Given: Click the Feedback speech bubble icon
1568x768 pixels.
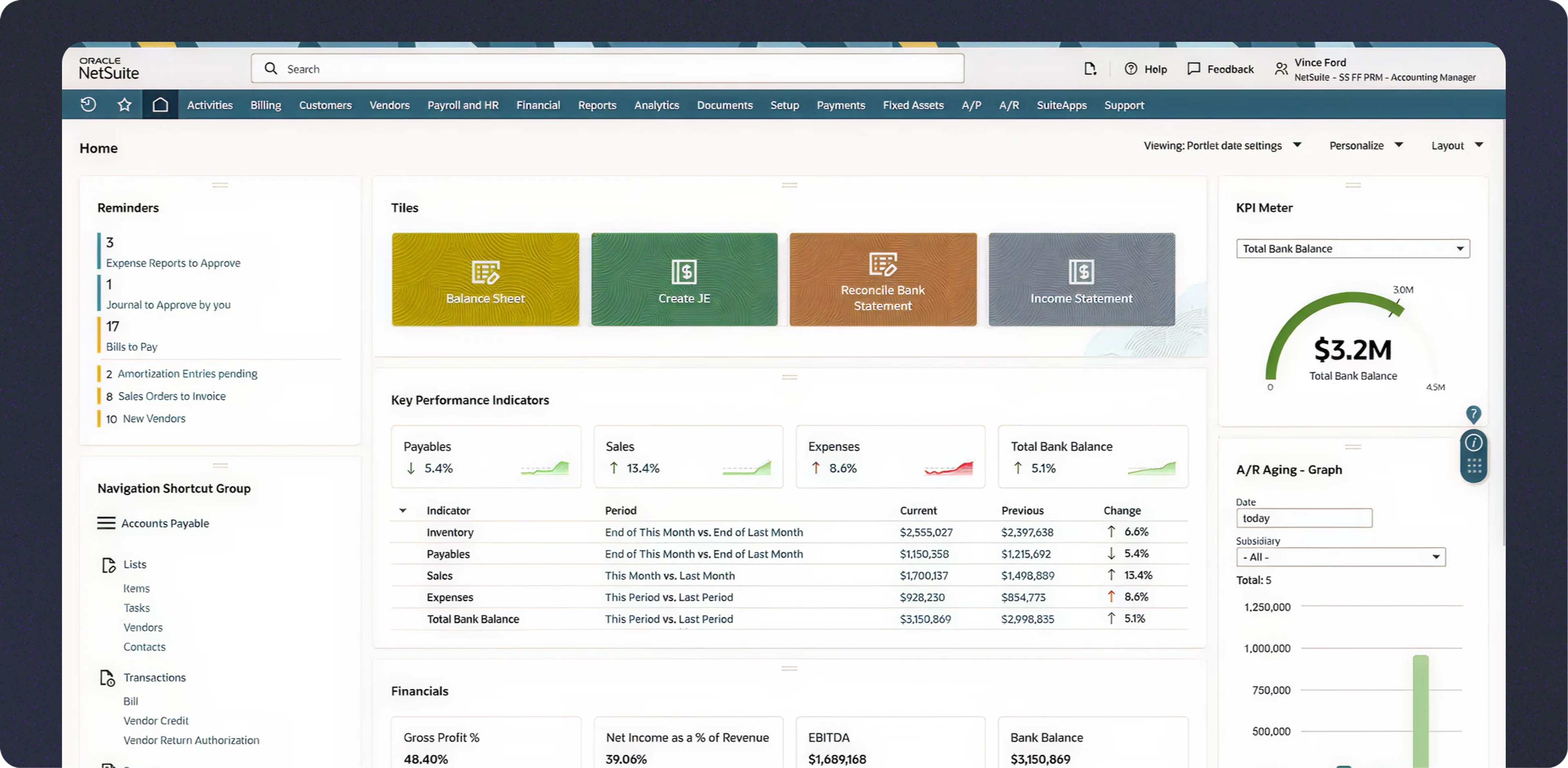Looking at the screenshot, I should tap(1194, 69).
